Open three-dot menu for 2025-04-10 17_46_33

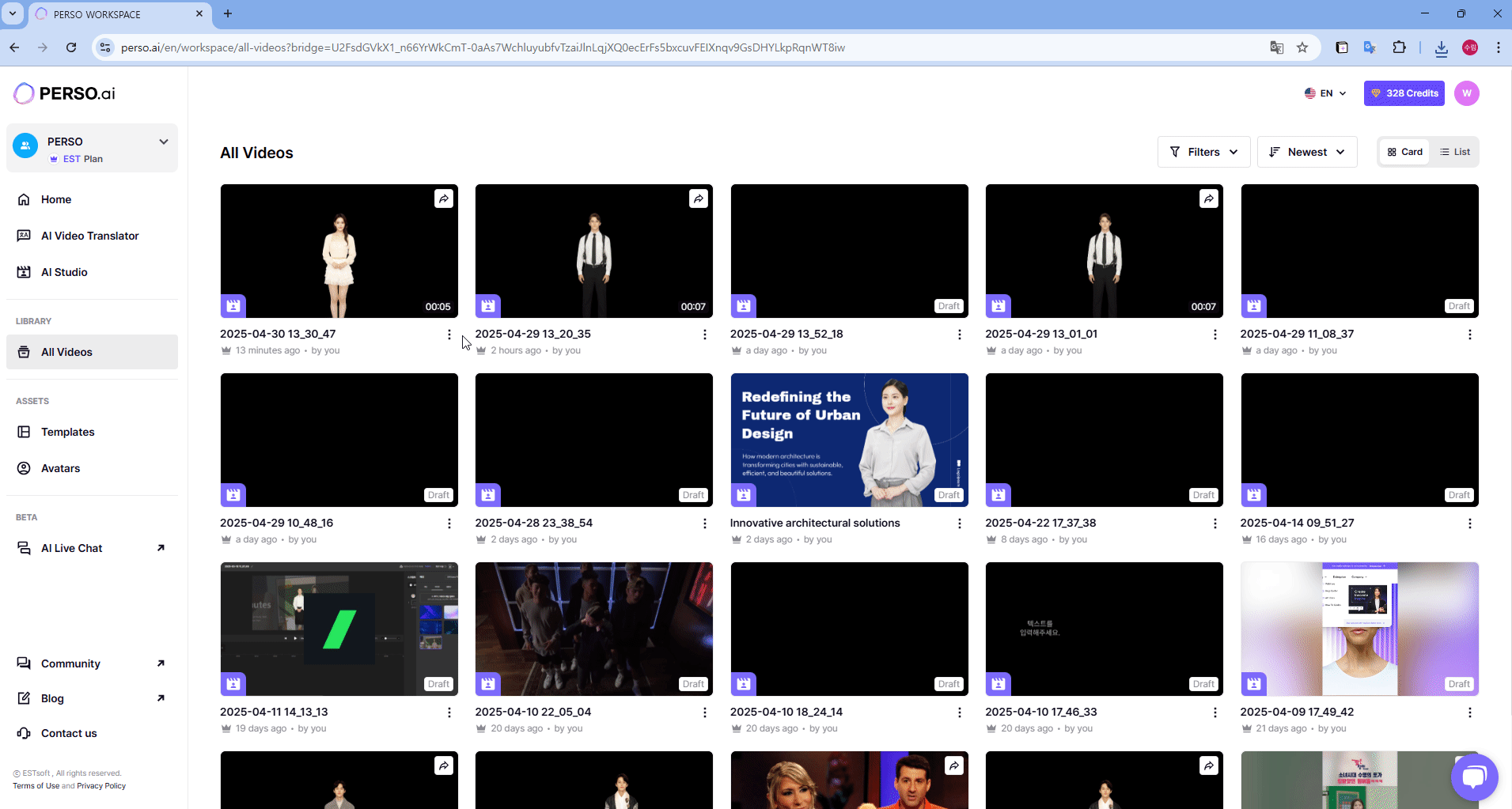[1215, 713]
